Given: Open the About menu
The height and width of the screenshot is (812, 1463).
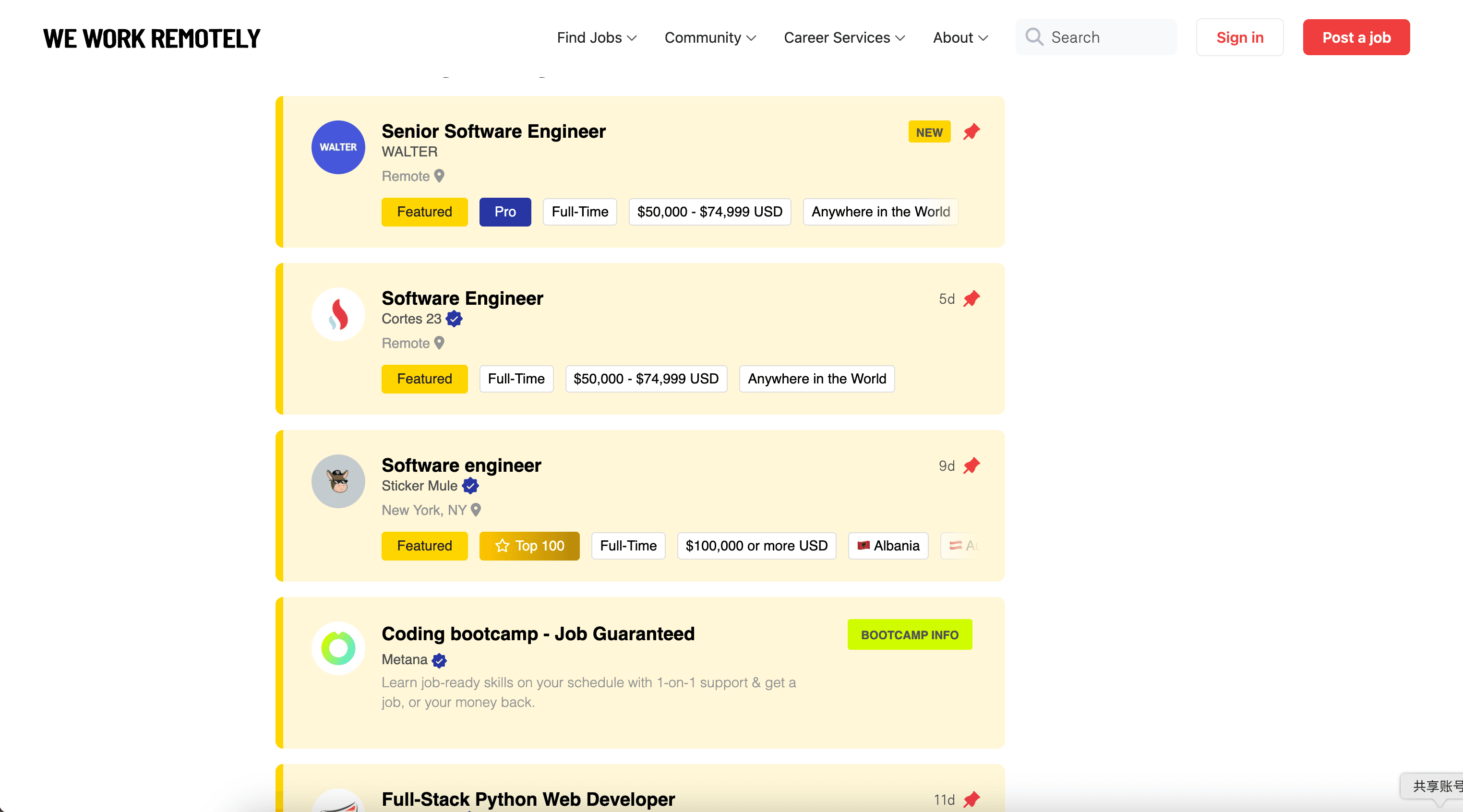Looking at the screenshot, I should (x=959, y=37).
